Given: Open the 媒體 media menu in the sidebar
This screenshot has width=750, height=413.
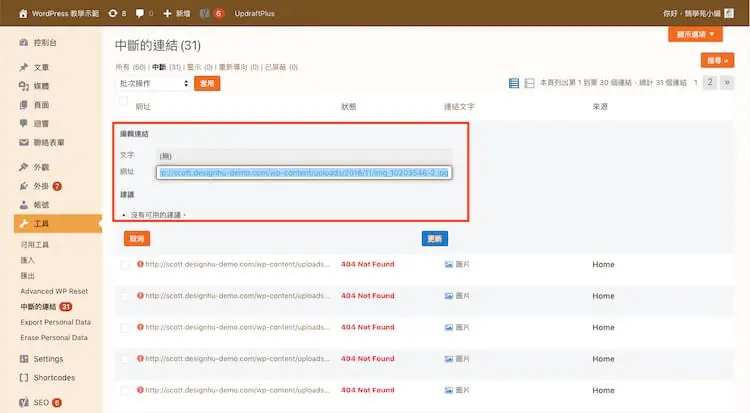Looking at the screenshot, I should pos(34,86).
